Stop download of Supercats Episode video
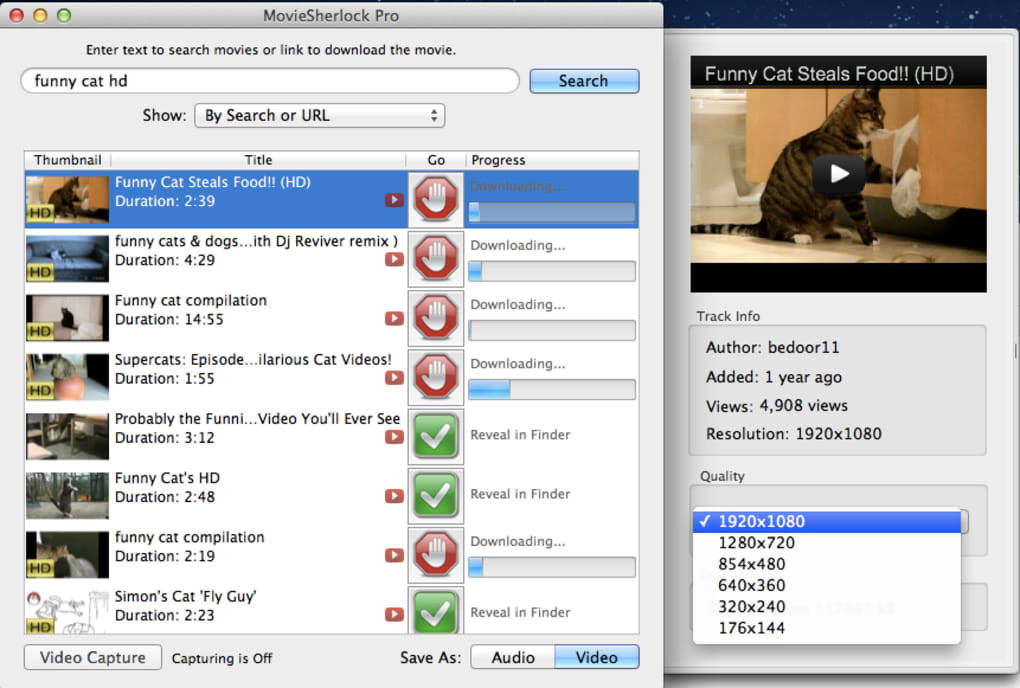Viewport: 1020px width, 688px height. [436, 377]
